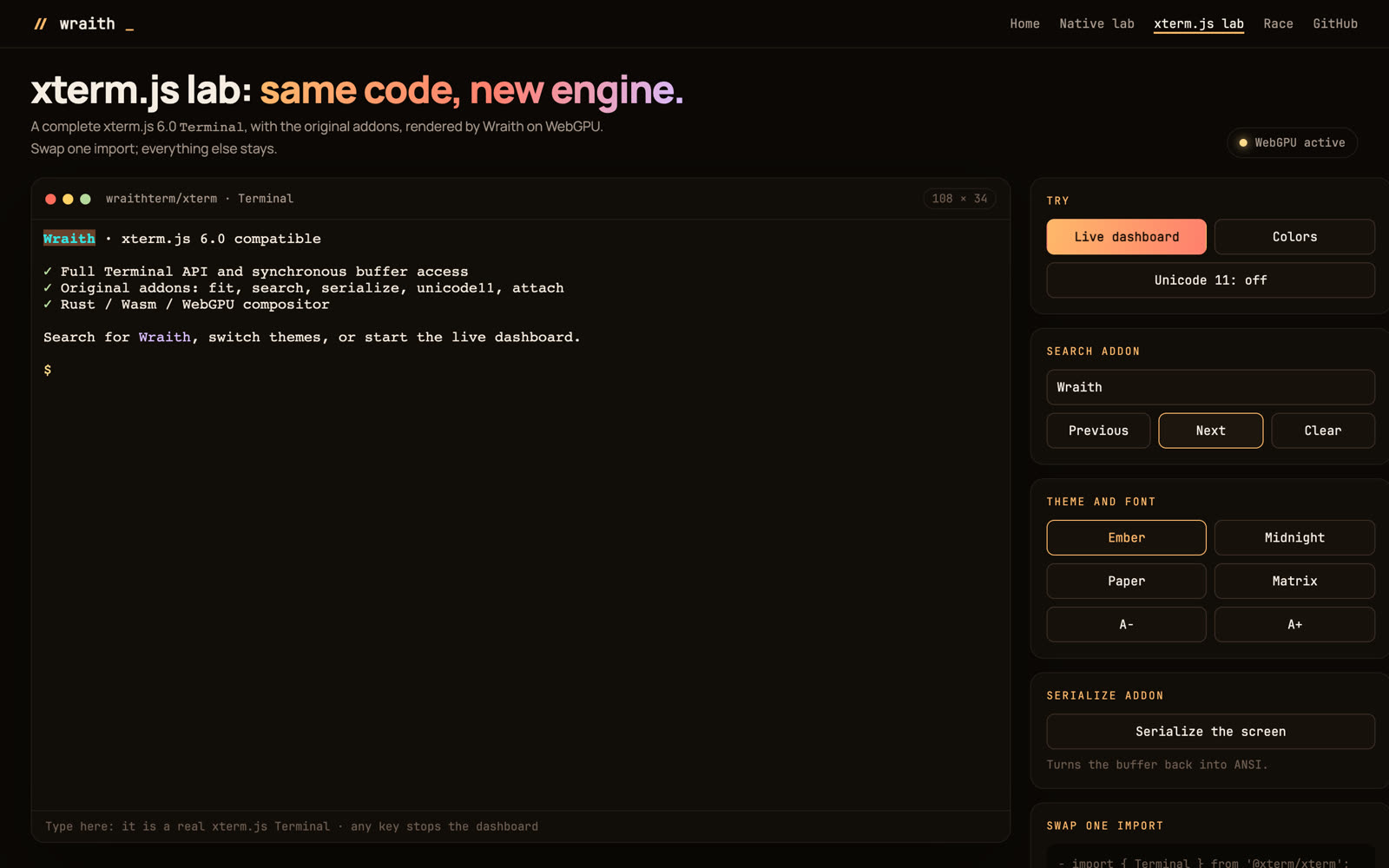Click 'Full Terminal API' terminal line

256,272
